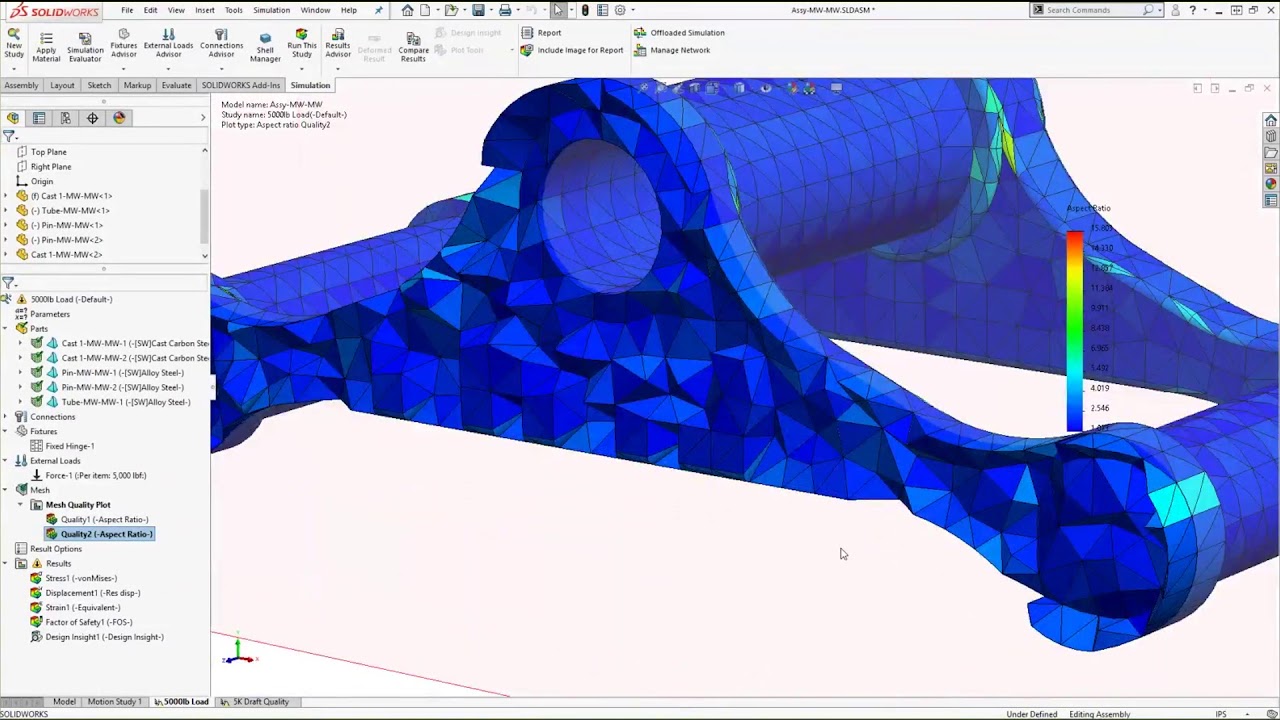This screenshot has height=720, width=1280.
Task: Click the feature tree filter icon
Action: (8, 136)
